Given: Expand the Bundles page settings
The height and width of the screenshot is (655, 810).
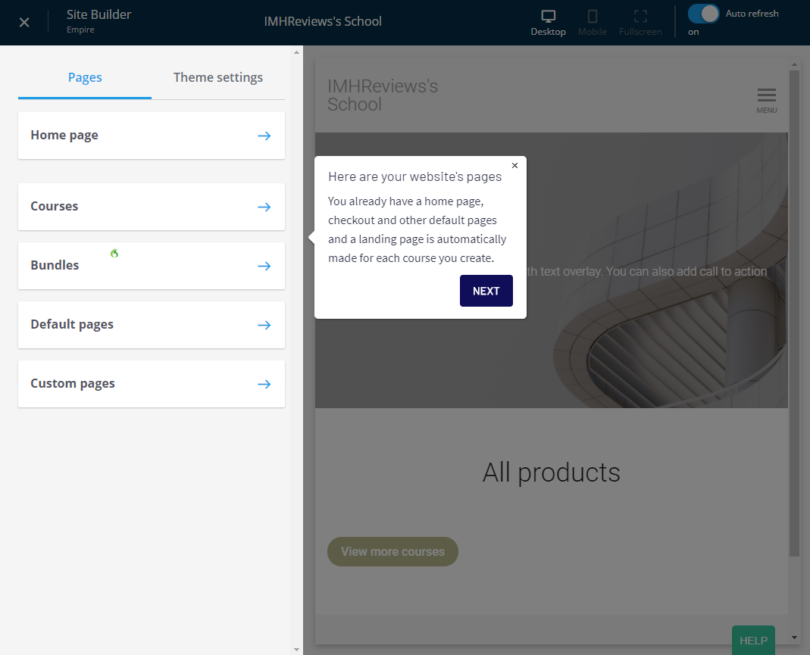Looking at the screenshot, I should [263, 265].
